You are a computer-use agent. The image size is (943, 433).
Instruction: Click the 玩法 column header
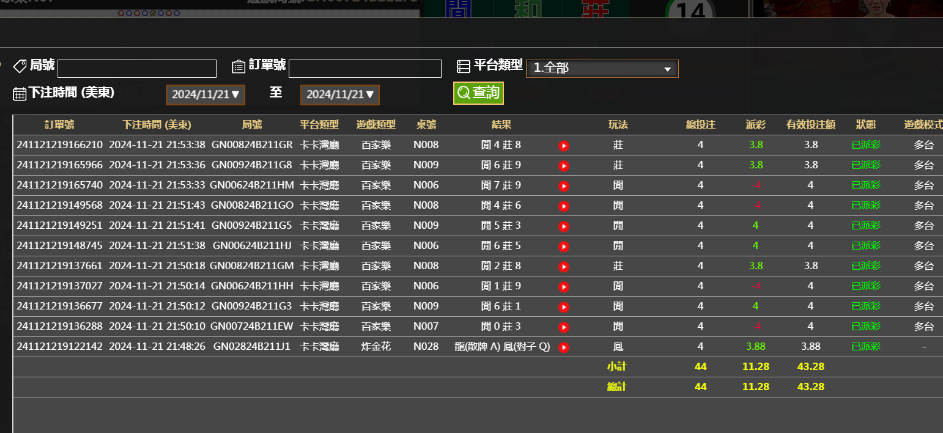[618, 125]
